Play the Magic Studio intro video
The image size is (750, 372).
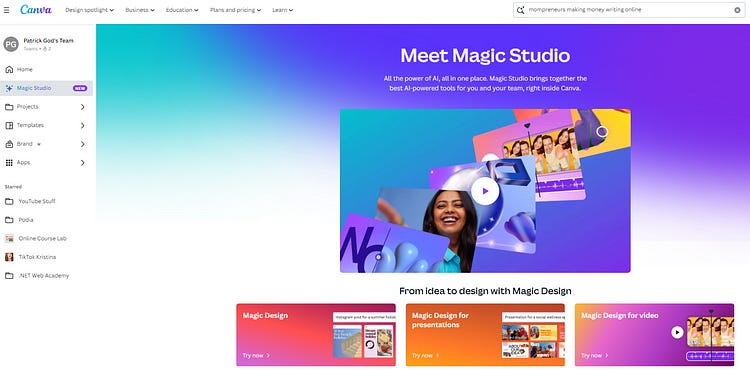point(485,191)
